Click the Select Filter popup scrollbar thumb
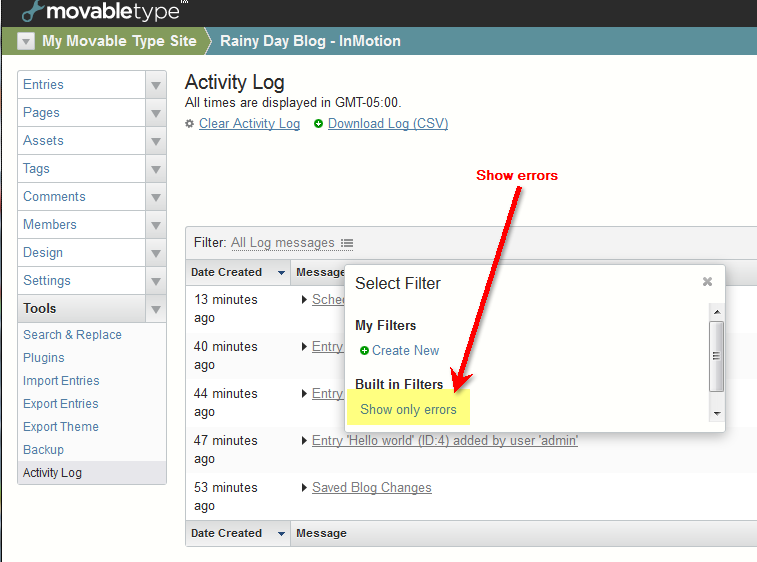This screenshot has height=562, width=757. 716,356
